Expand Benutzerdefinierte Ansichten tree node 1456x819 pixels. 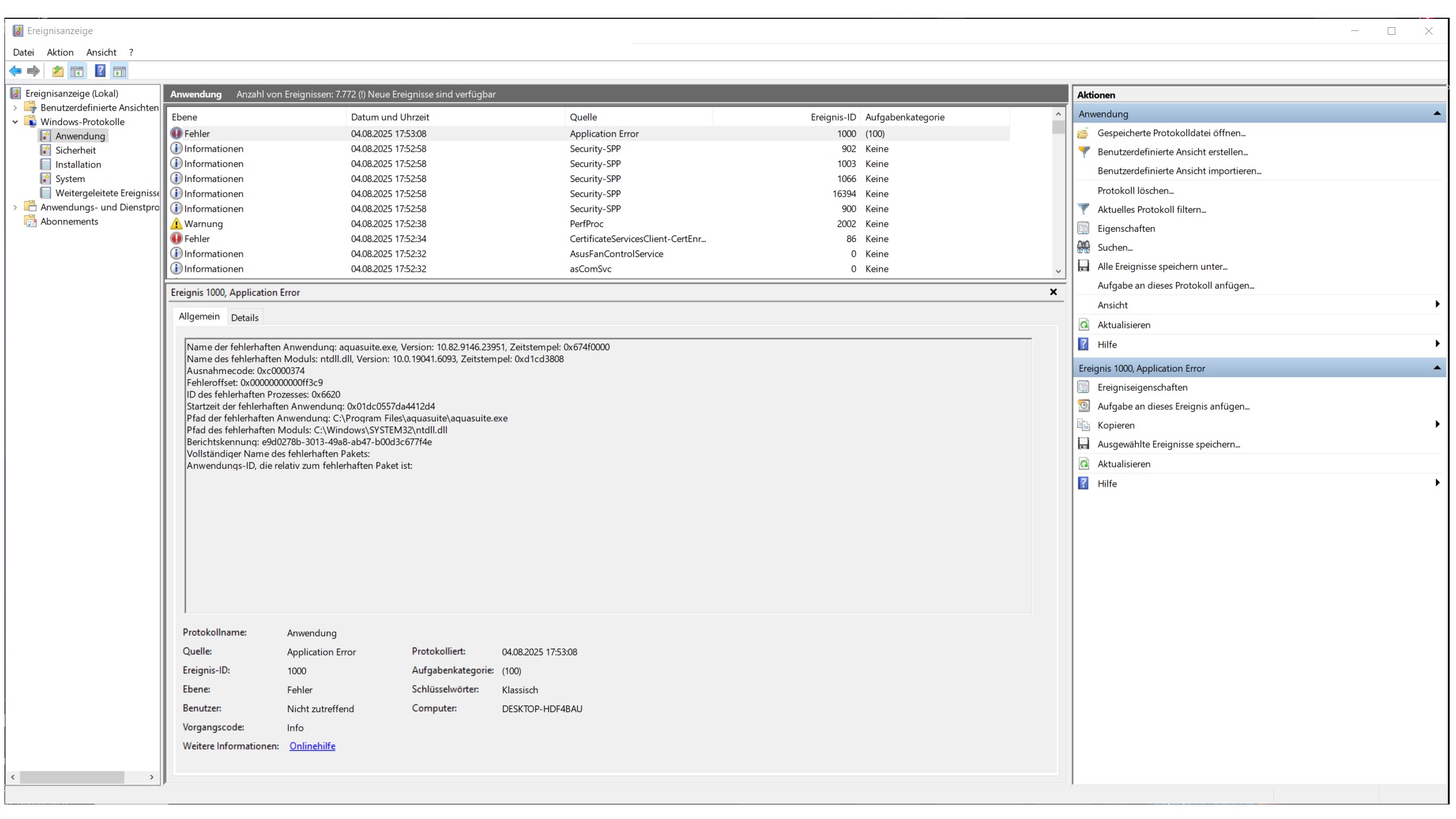tap(15, 107)
